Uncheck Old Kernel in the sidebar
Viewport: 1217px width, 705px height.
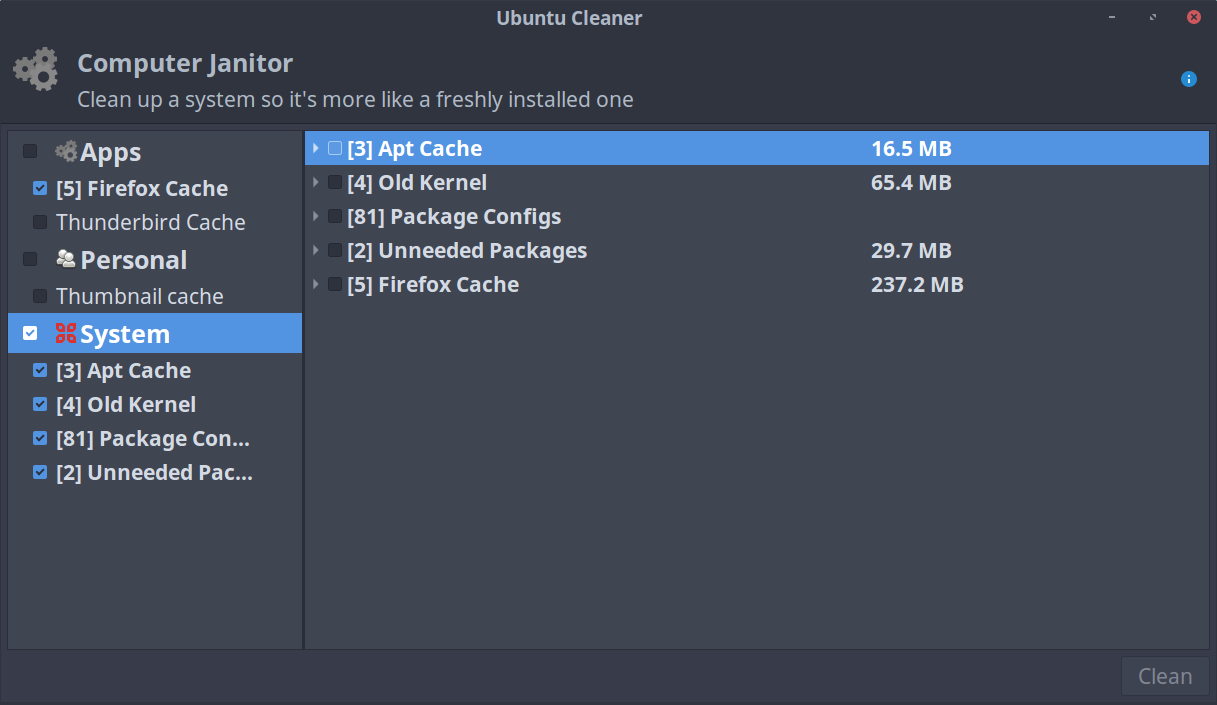tap(40, 404)
